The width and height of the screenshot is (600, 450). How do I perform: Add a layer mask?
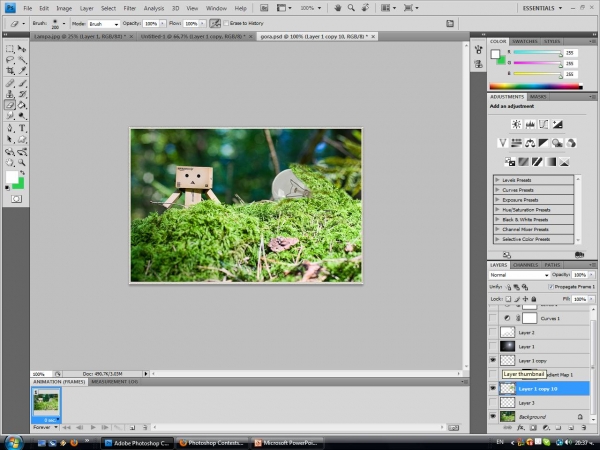coord(533,428)
